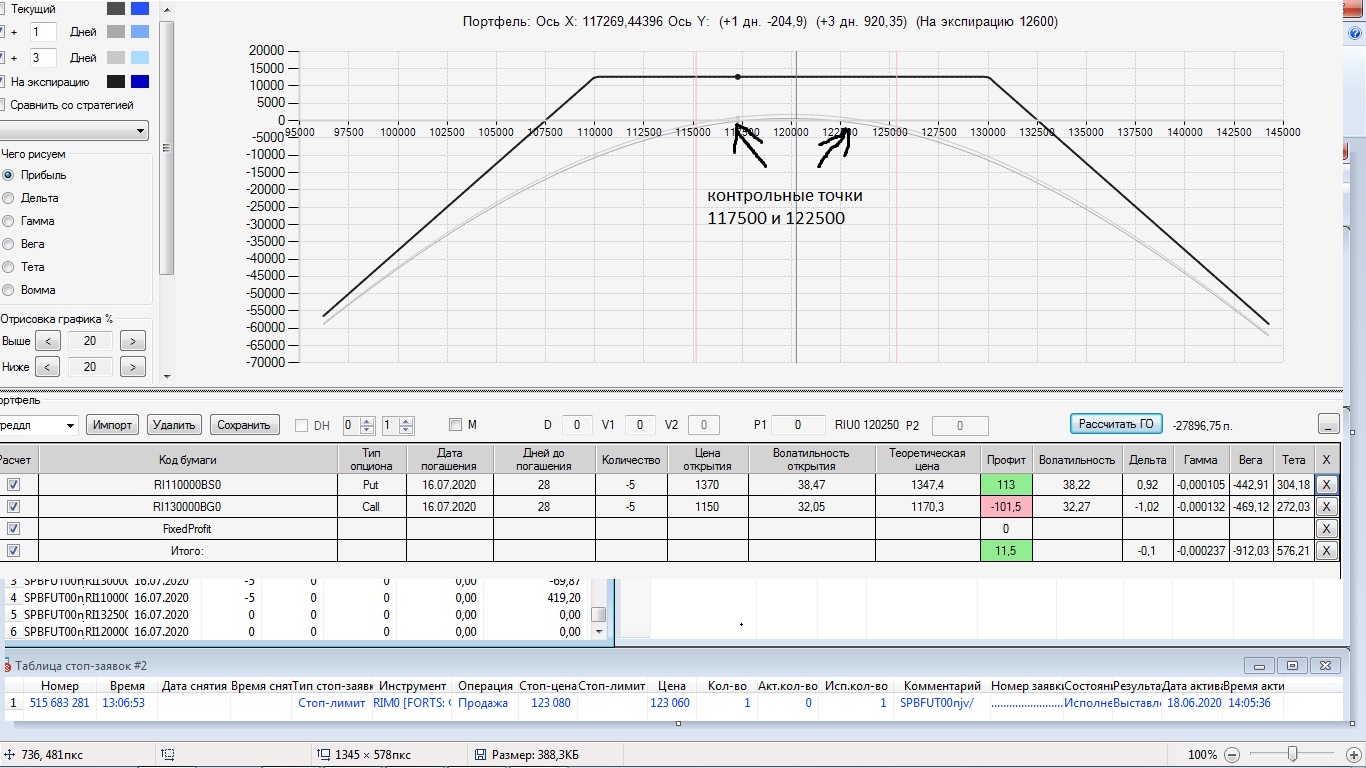Click the stepper showing 1 next to DH
Screen dimensions: 1366x768
coord(398,425)
